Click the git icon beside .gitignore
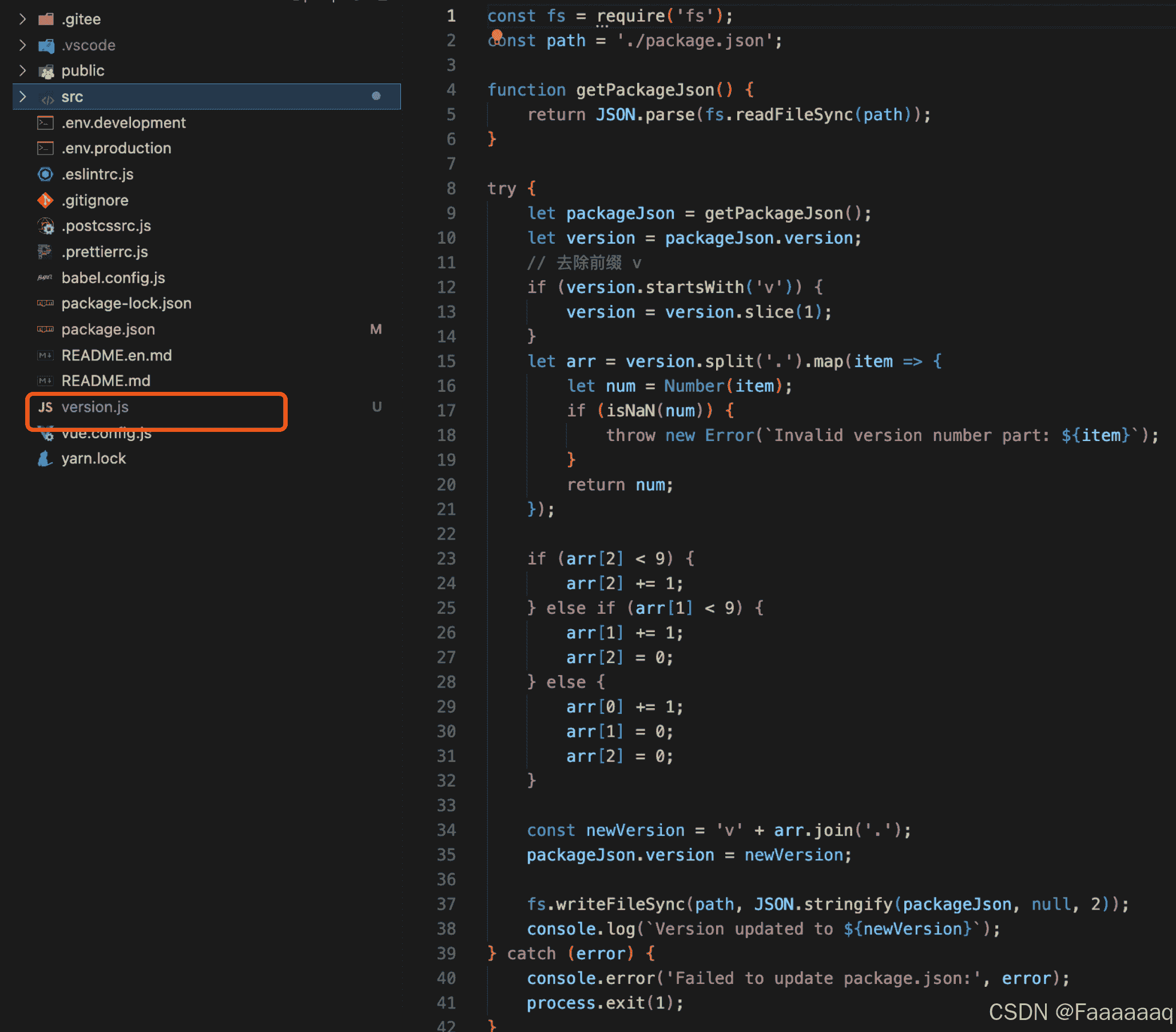 click(45, 200)
